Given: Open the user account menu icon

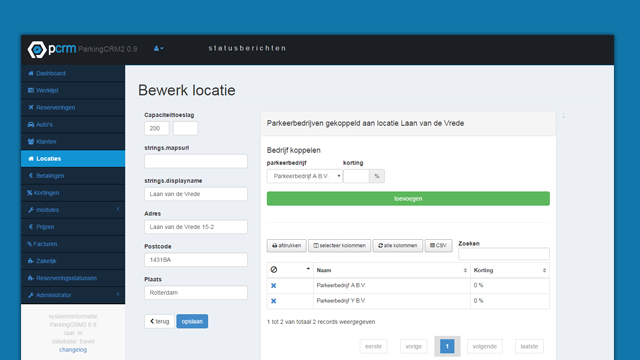Looking at the screenshot, I should (x=158, y=48).
